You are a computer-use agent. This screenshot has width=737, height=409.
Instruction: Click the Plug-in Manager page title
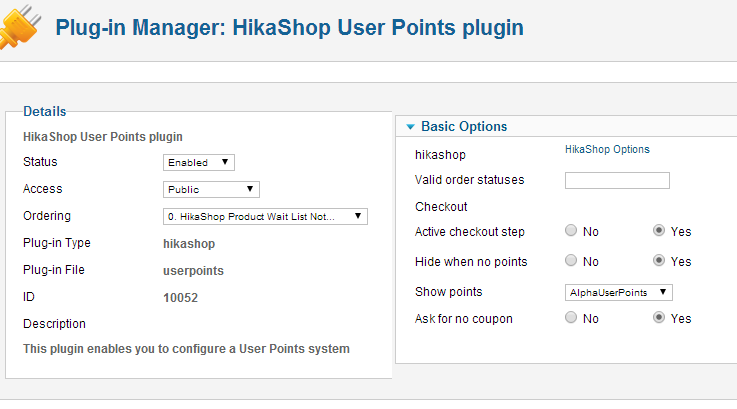pos(289,27)
